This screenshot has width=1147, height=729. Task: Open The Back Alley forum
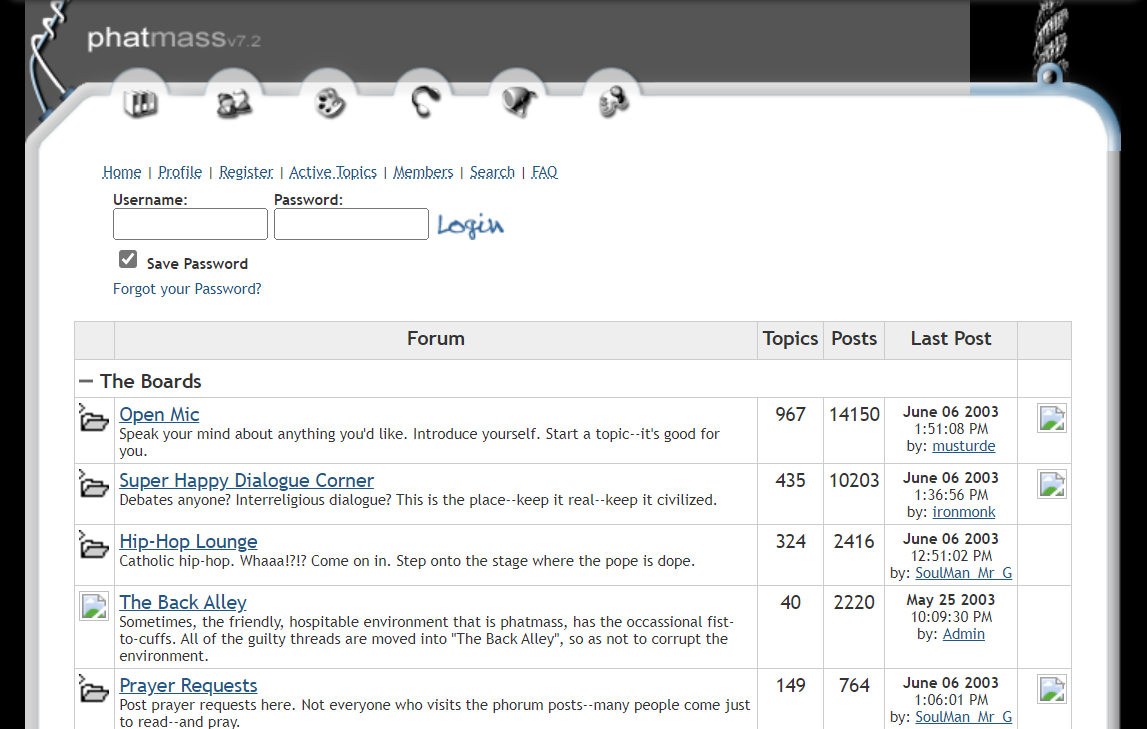click(183, 602)
